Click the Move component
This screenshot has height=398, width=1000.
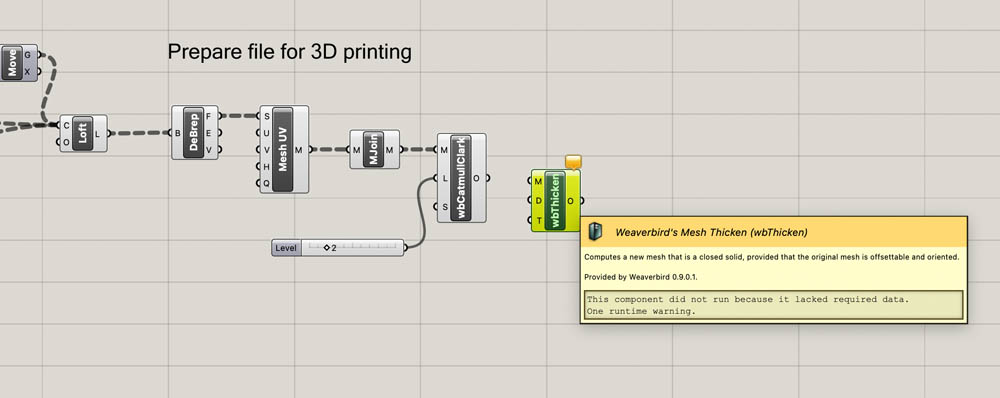(x=12, y=63)
